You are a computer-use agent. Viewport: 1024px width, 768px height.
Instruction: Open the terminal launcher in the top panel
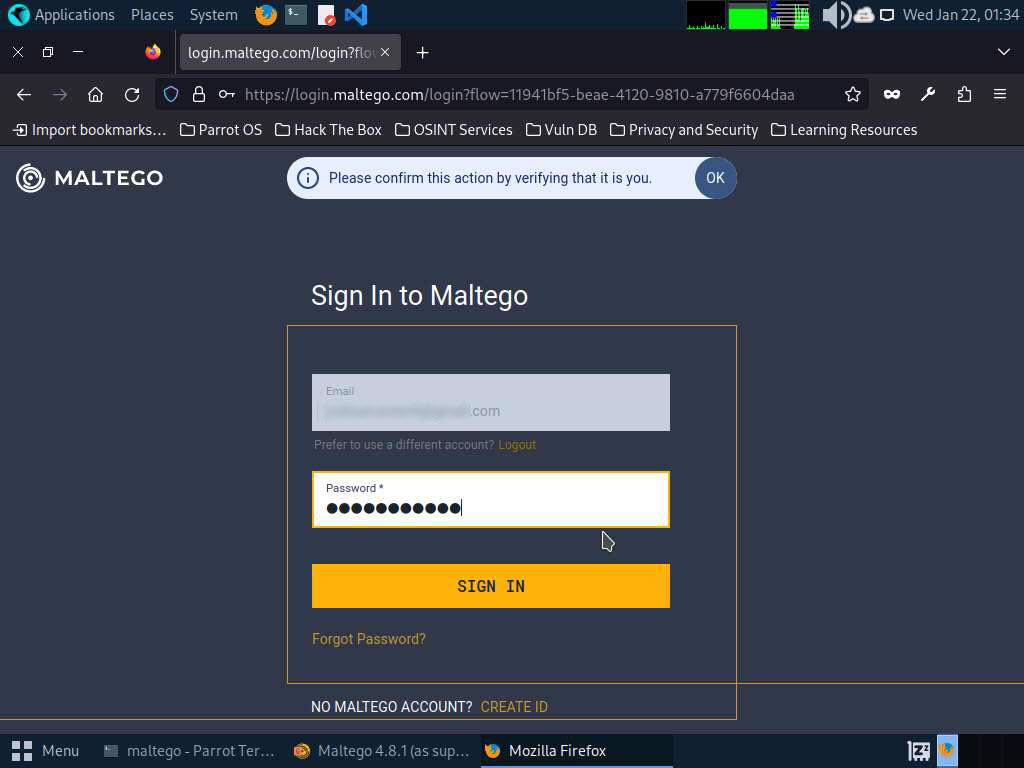[x=296, y=14]
